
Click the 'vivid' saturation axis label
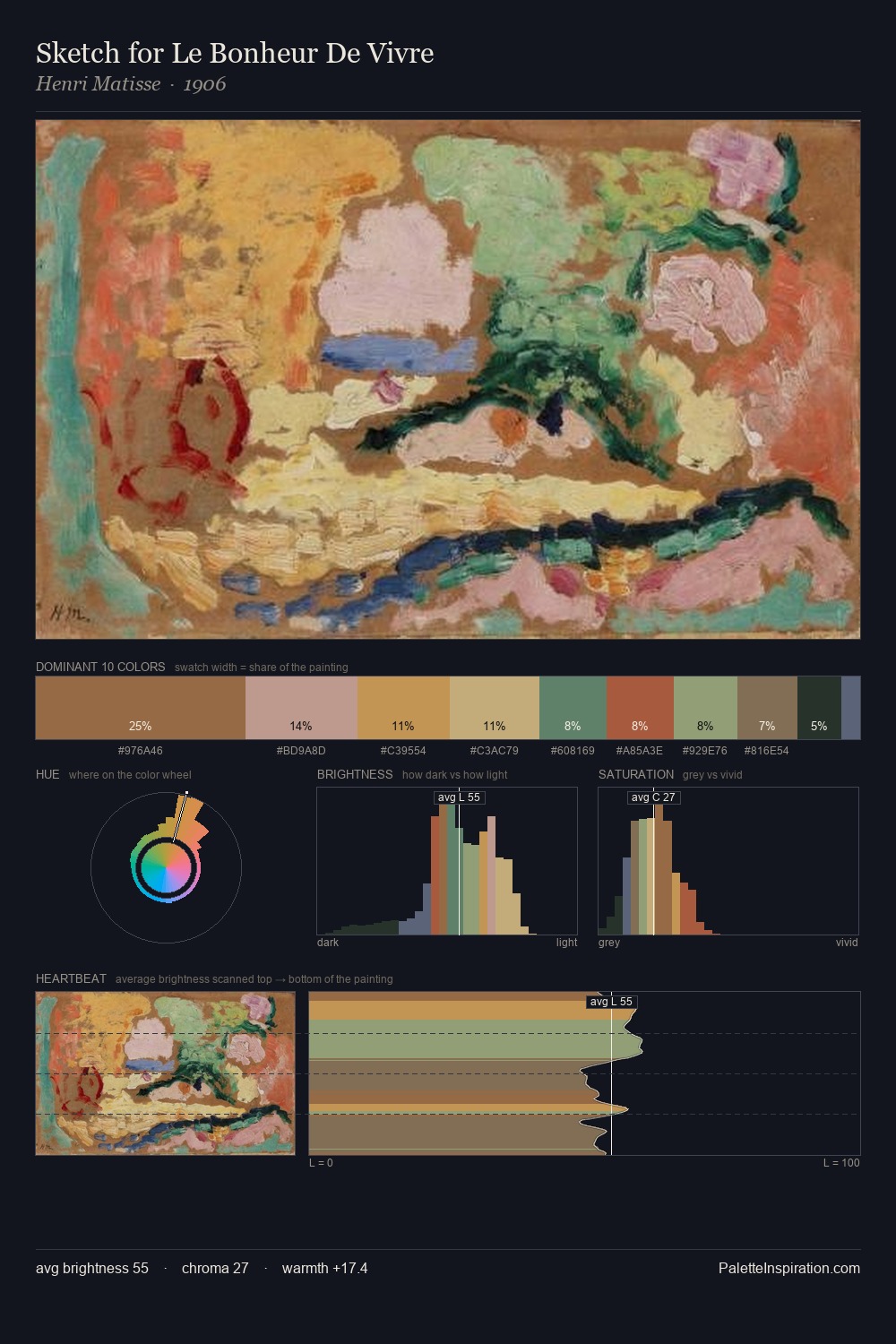[x=847, y=943]
